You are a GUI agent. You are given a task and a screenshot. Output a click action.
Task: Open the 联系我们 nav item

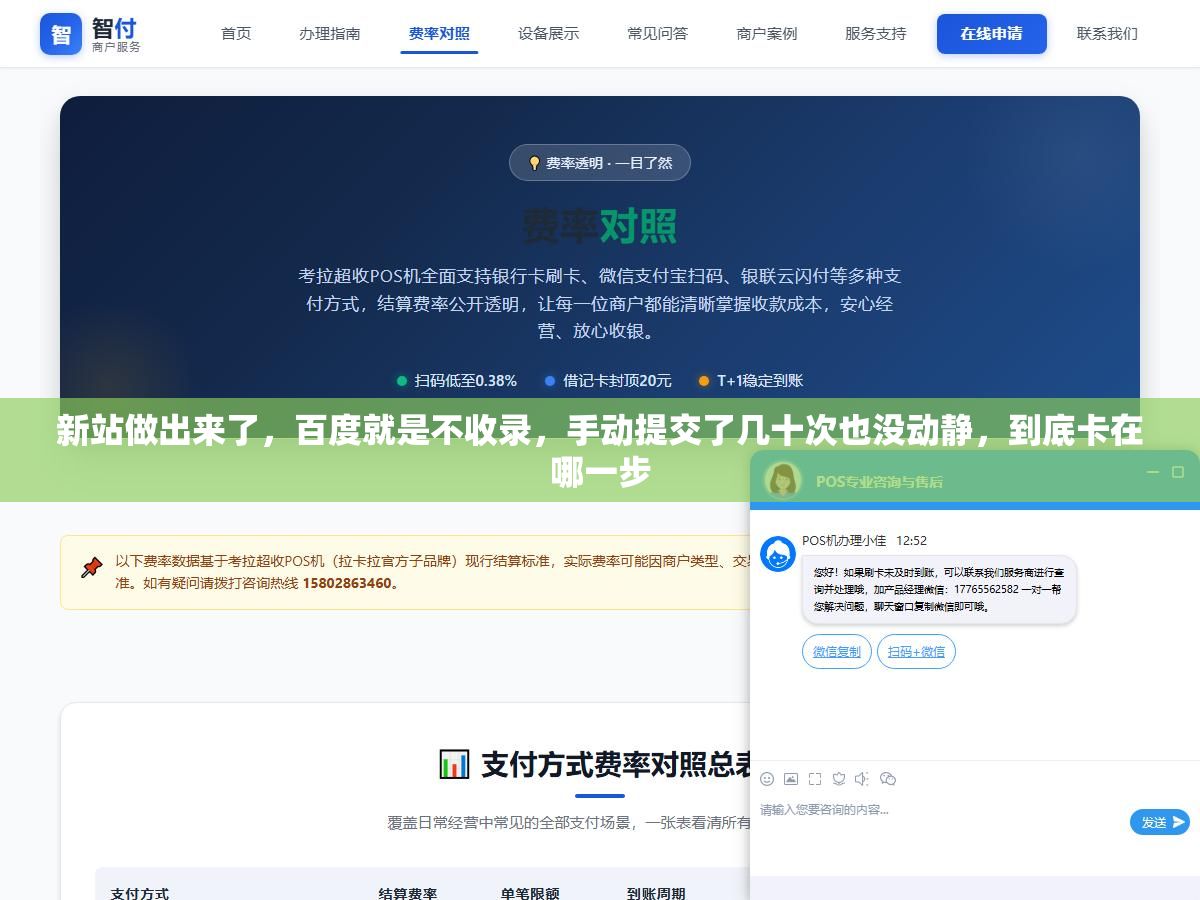[1107, 33]
